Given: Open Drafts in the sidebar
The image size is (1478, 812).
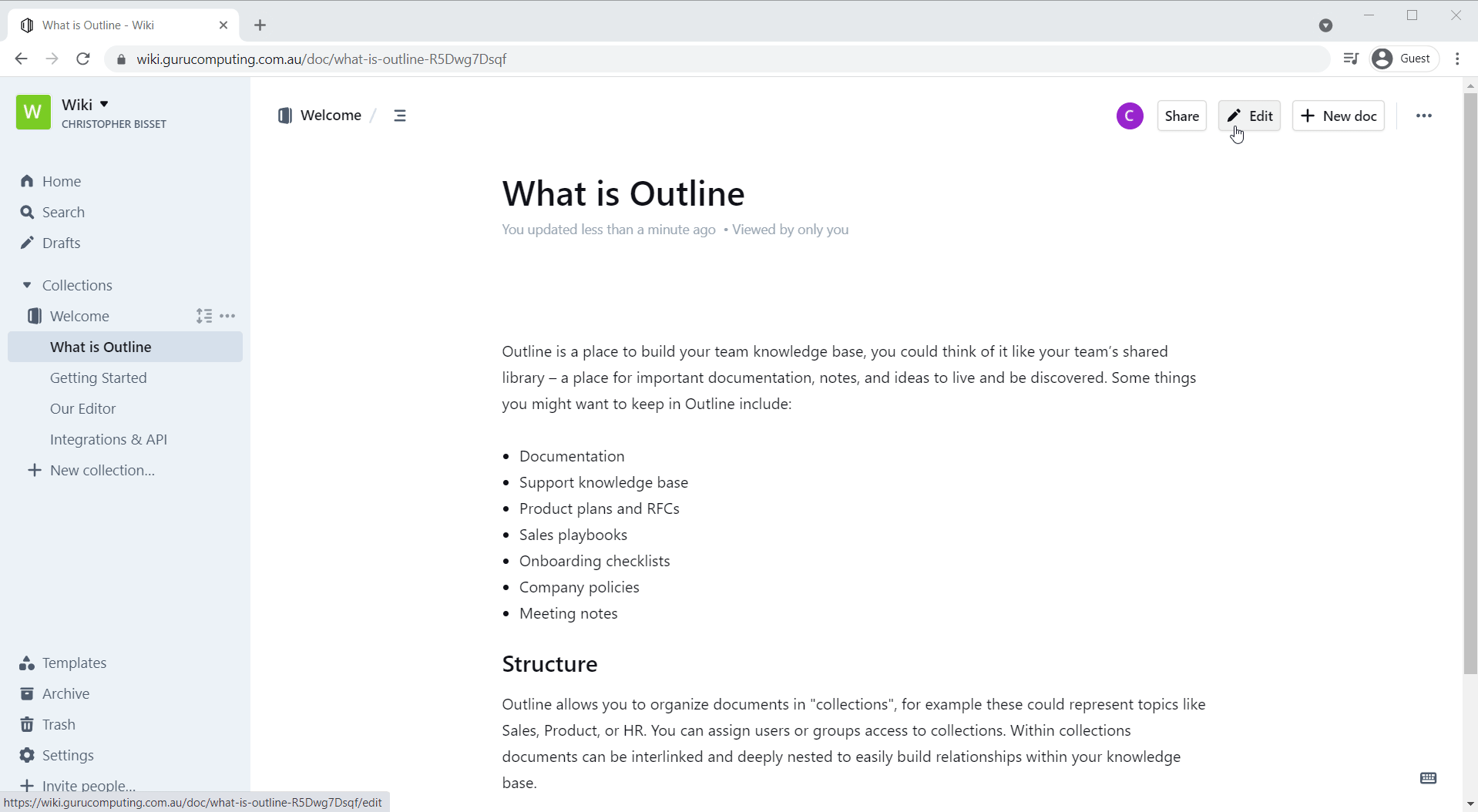Looking at the screenshot, I should 62,243.
